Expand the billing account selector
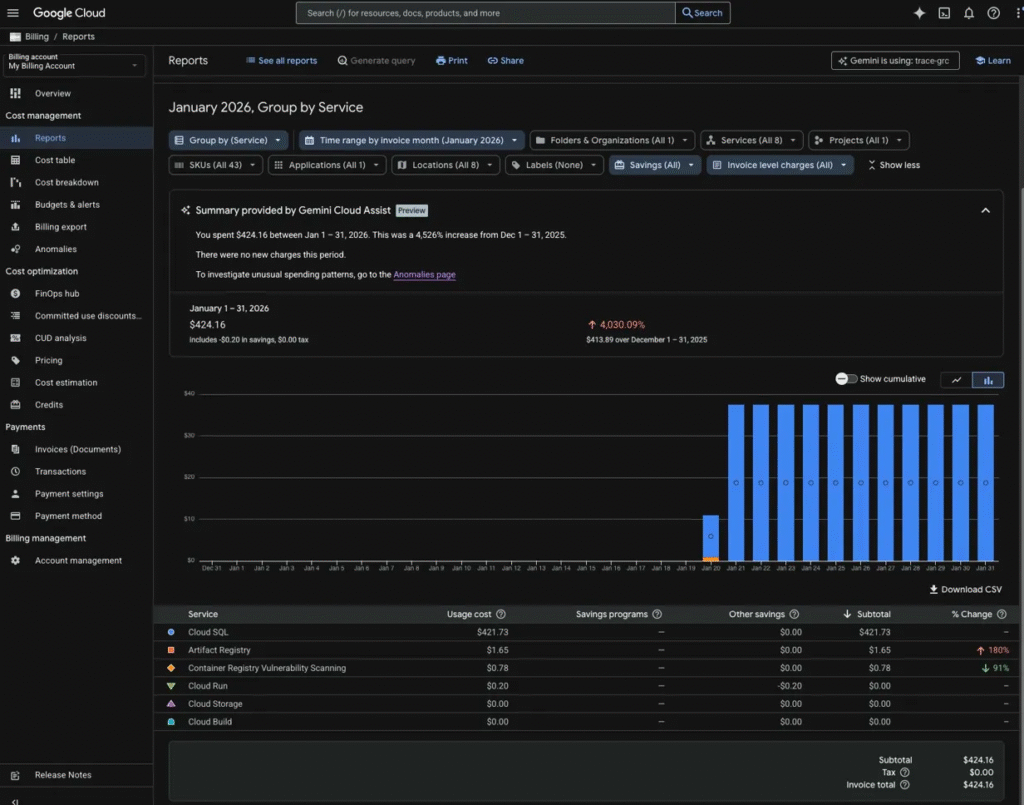Viewport: 1024px width, 805px height. 75,66
